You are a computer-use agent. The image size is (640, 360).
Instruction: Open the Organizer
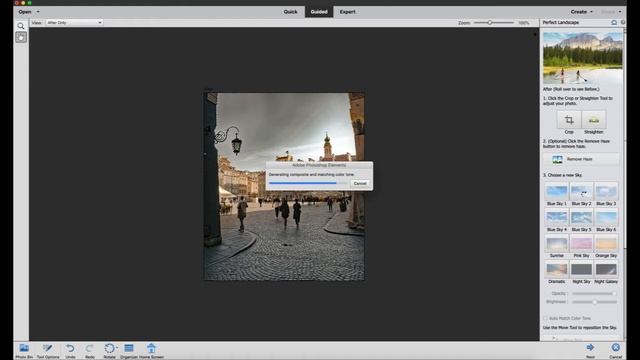point(129,350)
